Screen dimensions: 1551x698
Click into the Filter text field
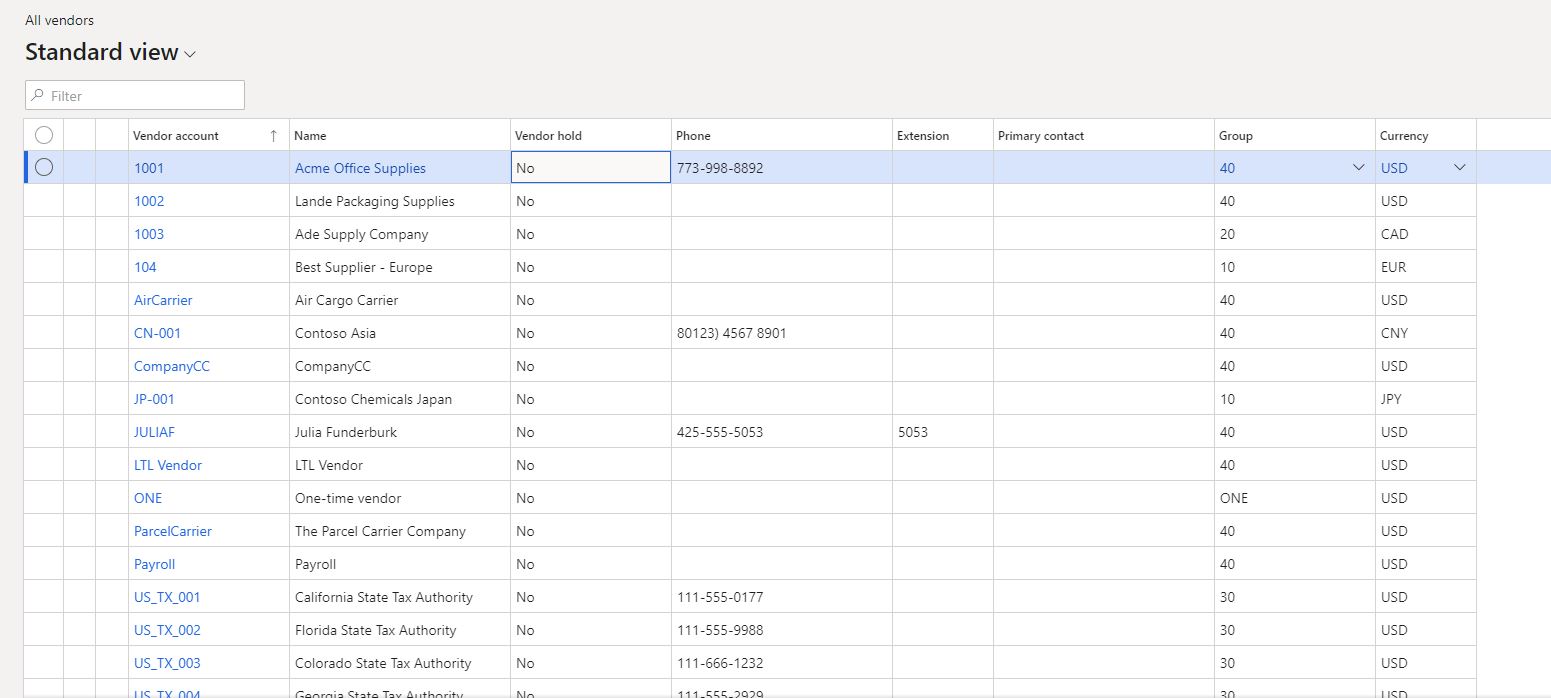point(142,96)
